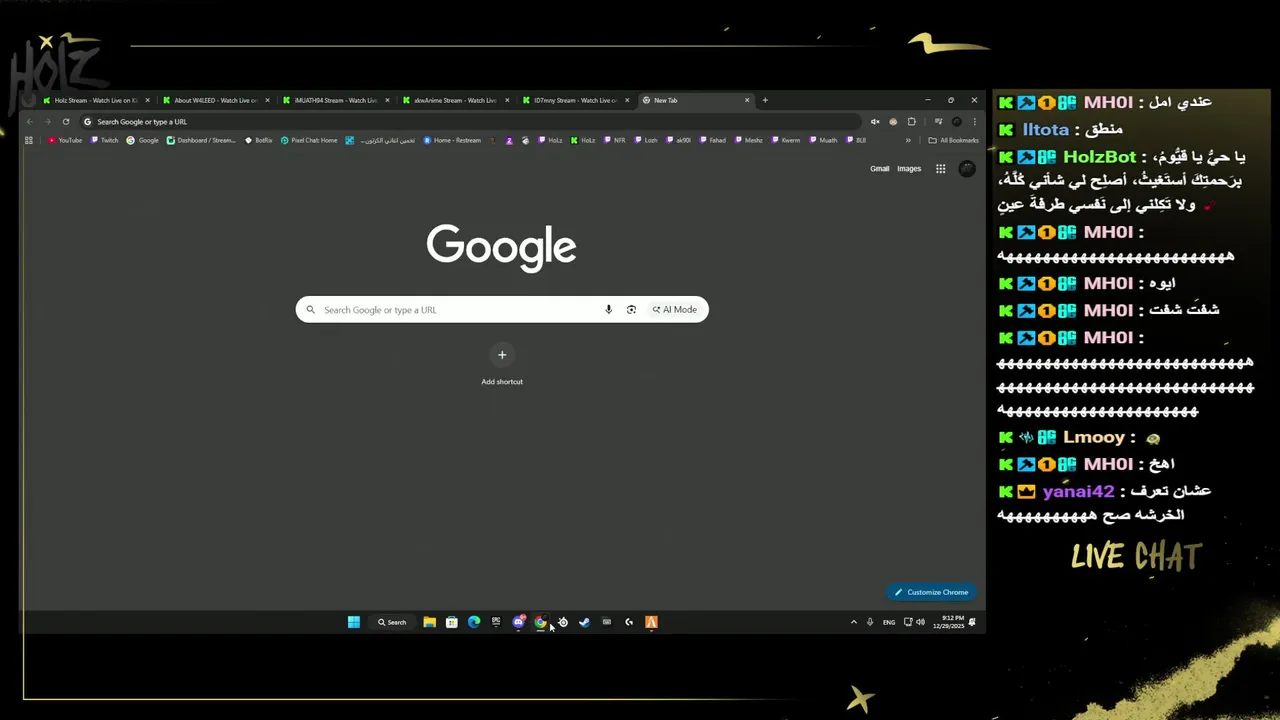Open Epic Games launcher in taskbar
1280x720 pixels.
click(x=496, y=622)
